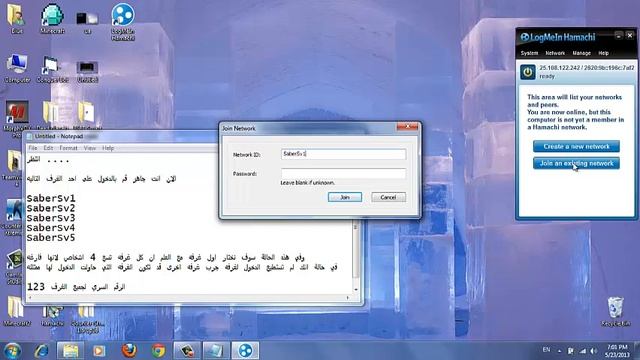The height and width of the screenshot is (360, 640).
Task: Launch Google Chrome from taskbar
Action: click(x=158, y=351)
